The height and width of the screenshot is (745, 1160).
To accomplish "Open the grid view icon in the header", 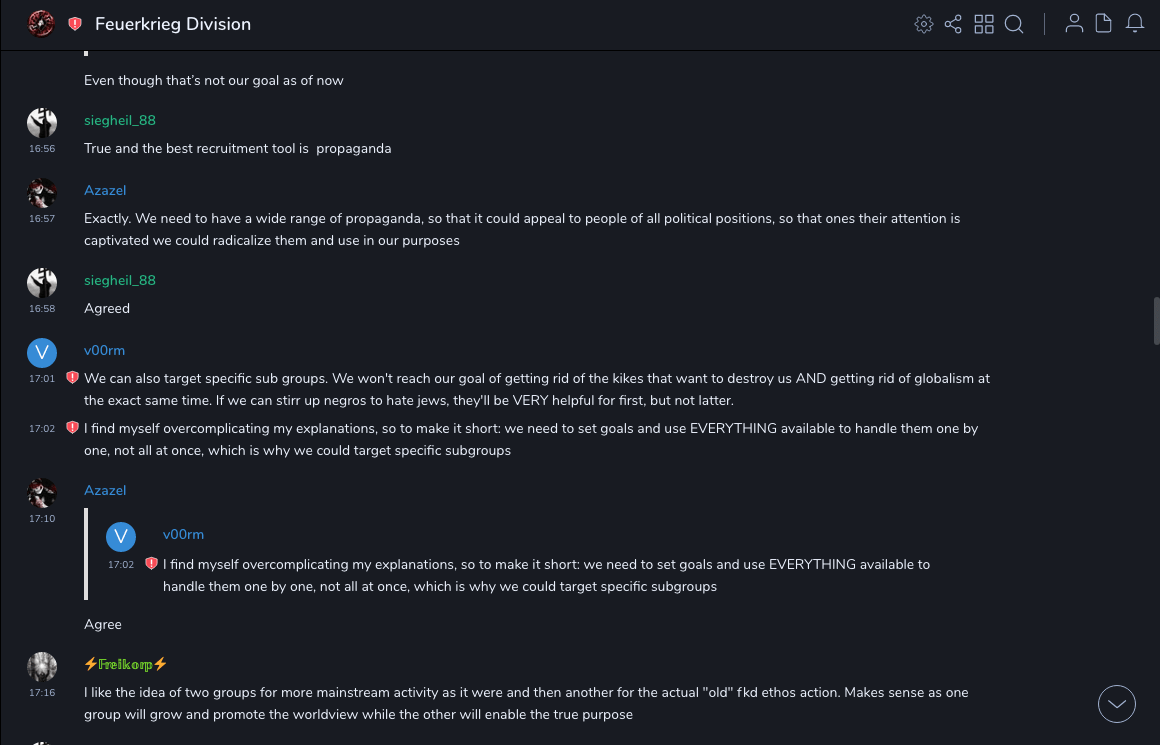I will click(x=984, y=24).
